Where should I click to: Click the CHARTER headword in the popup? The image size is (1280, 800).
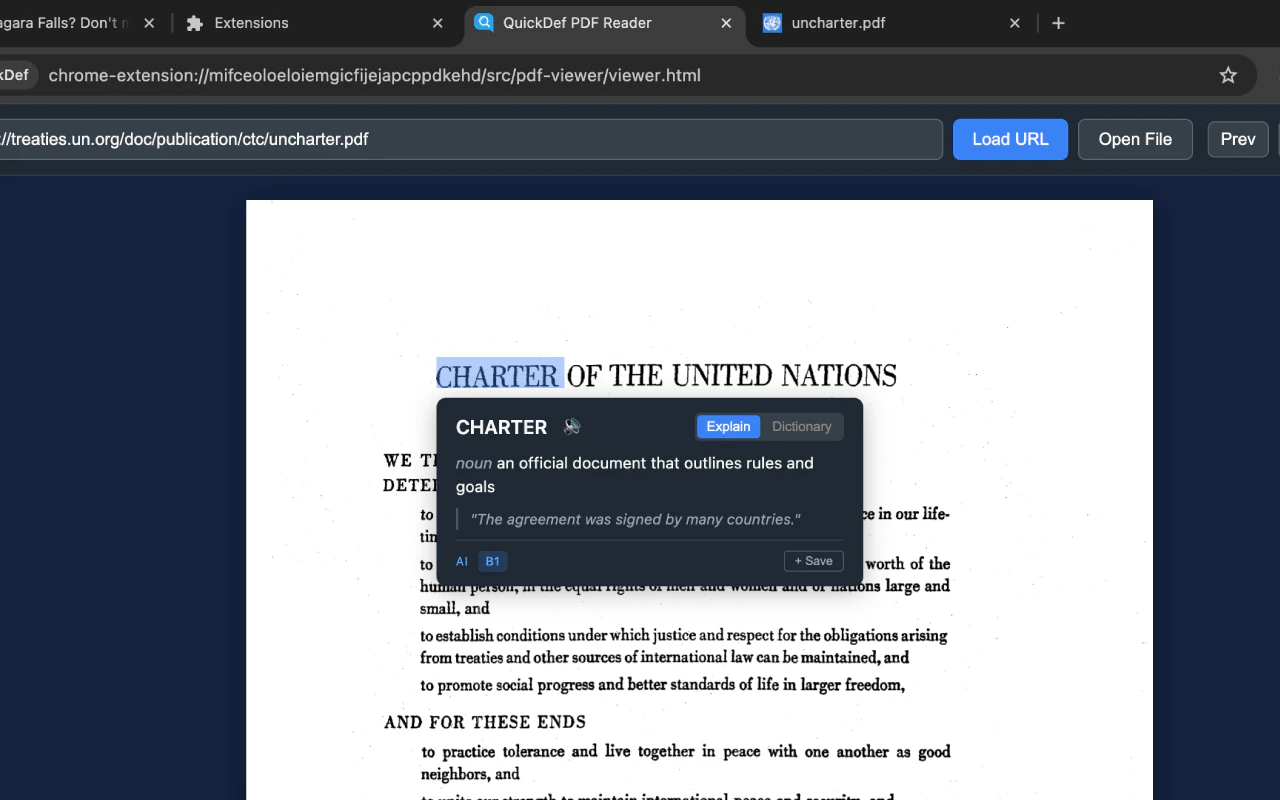point(502,427)
